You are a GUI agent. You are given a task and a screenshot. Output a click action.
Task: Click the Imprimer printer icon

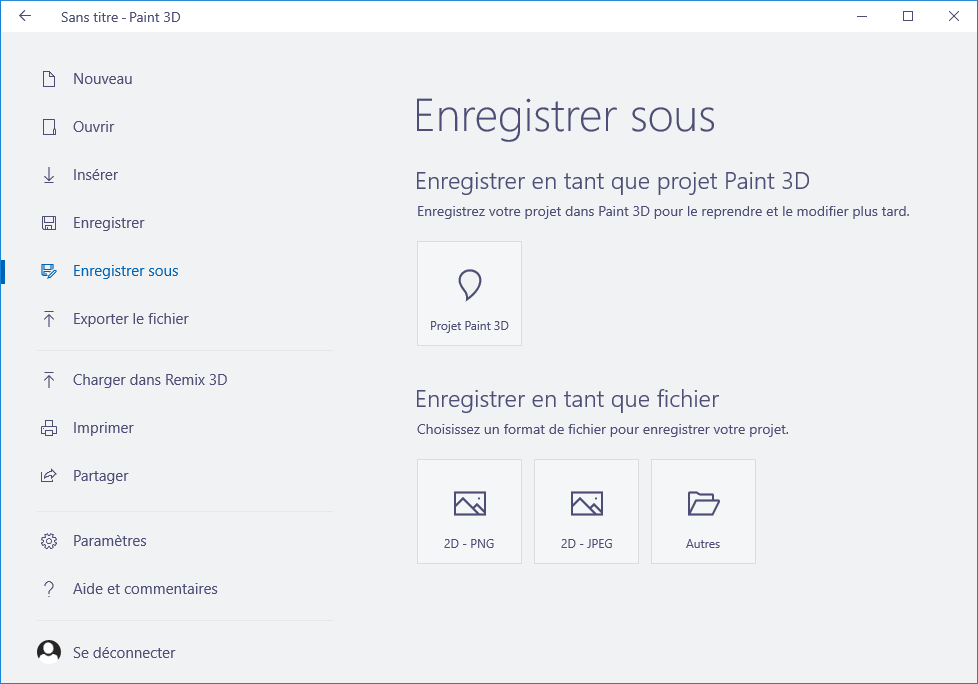49,428
